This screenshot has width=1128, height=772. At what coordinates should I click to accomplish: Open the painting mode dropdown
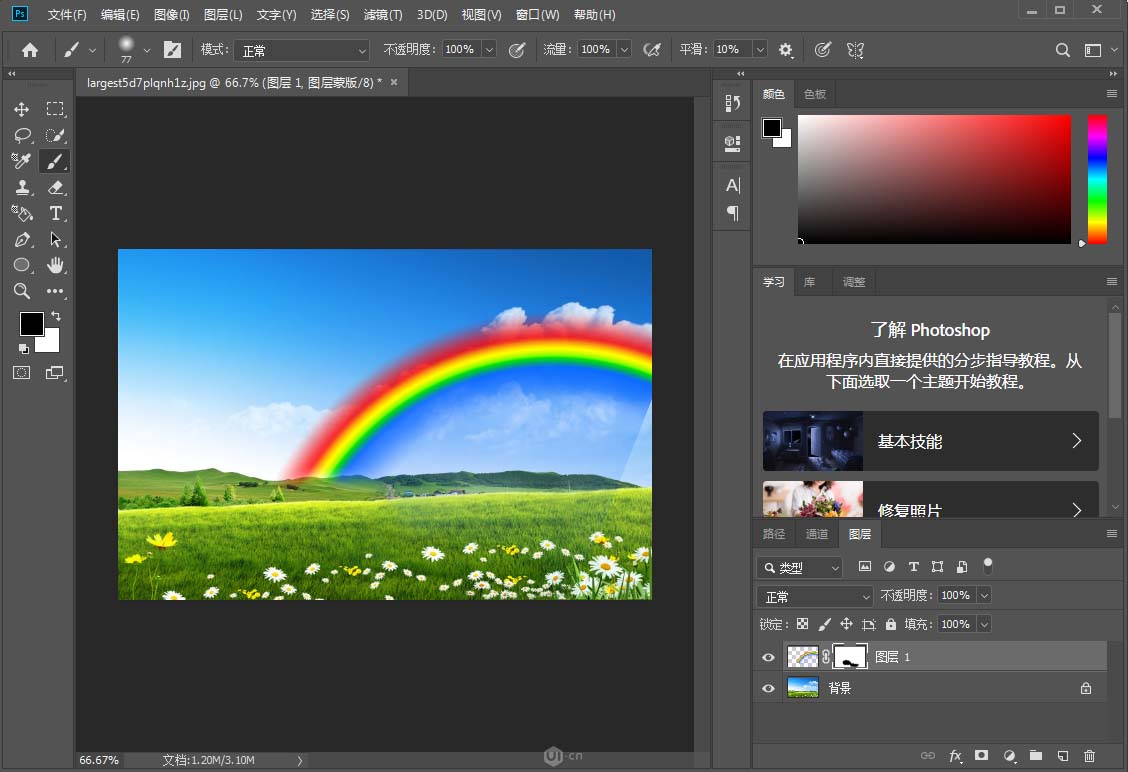pos(301,50)
